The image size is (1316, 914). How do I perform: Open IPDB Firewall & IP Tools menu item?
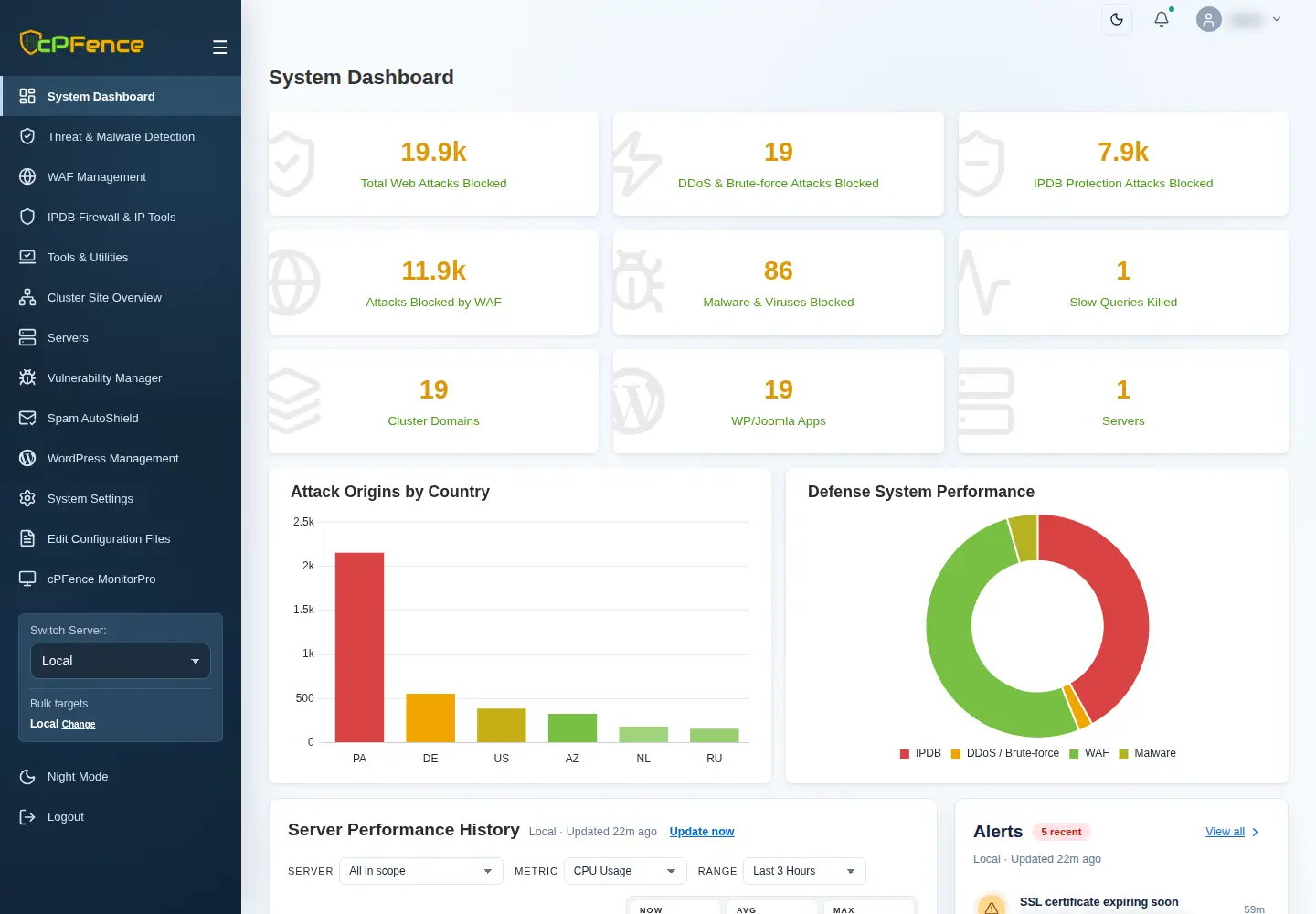121,217
